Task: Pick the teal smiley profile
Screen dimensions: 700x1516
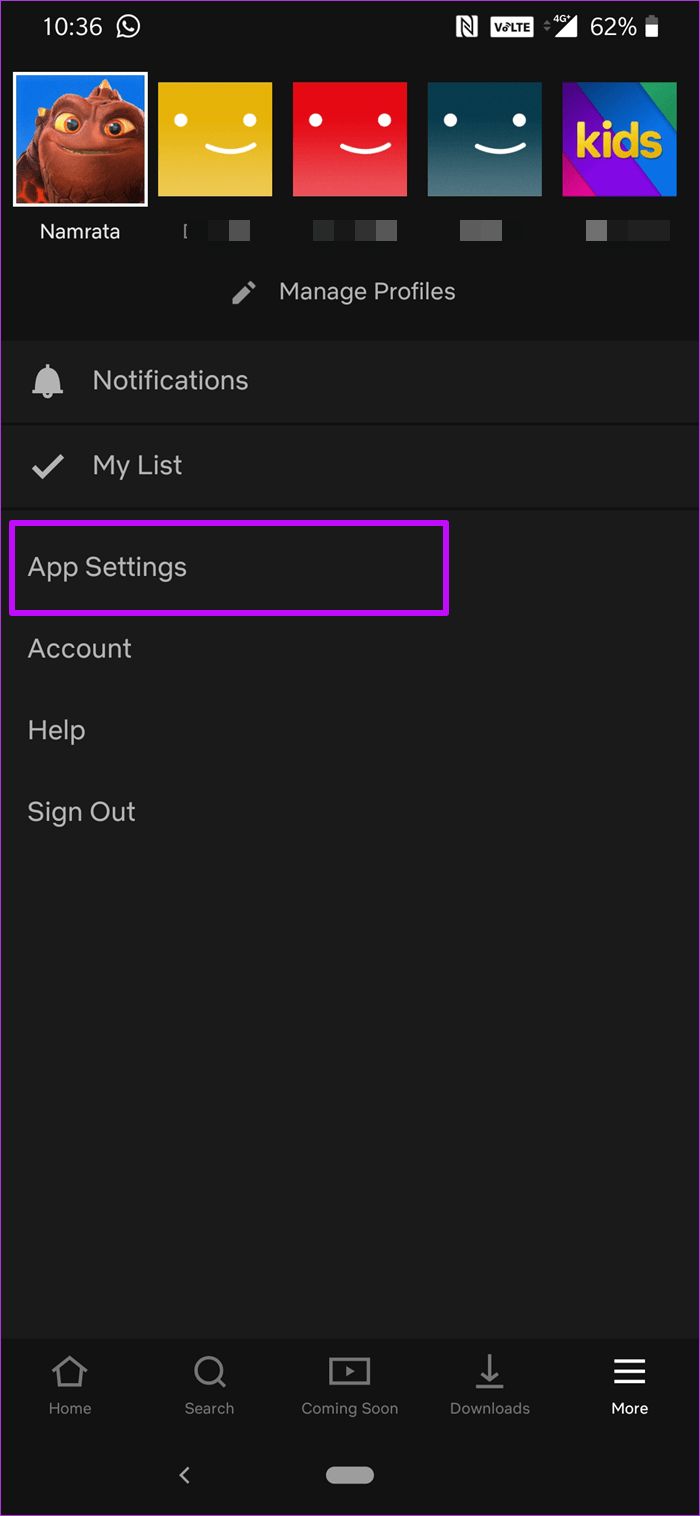Action: (x=484, y=139)
